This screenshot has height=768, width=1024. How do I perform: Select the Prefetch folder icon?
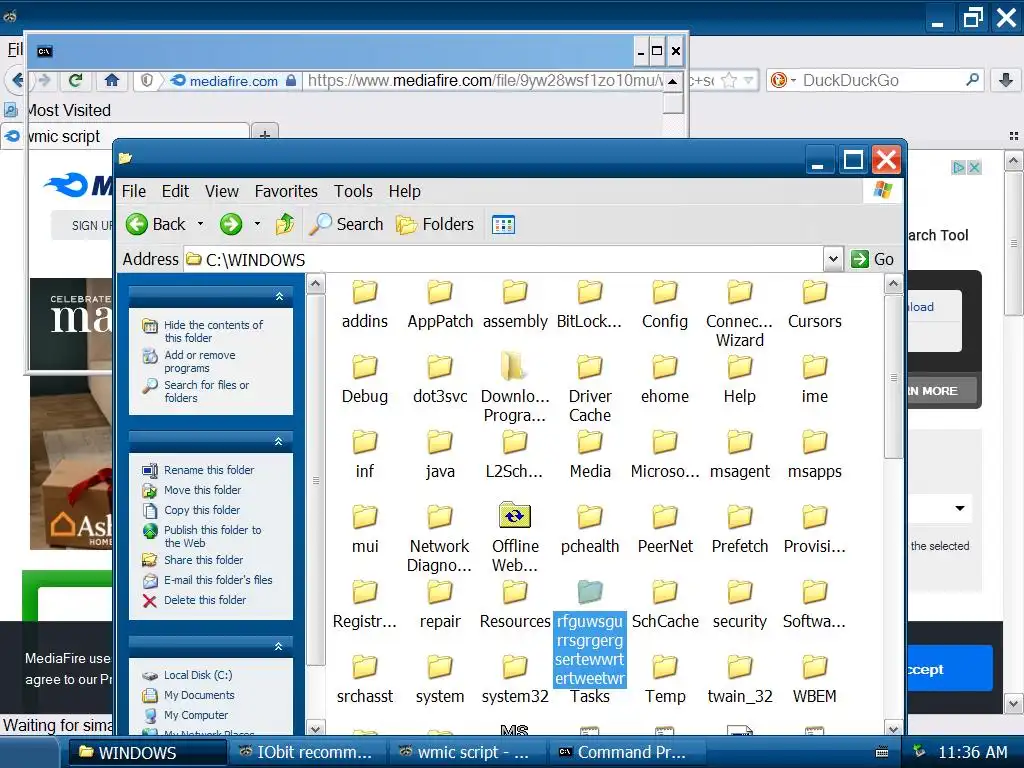(x=739, y=517)
